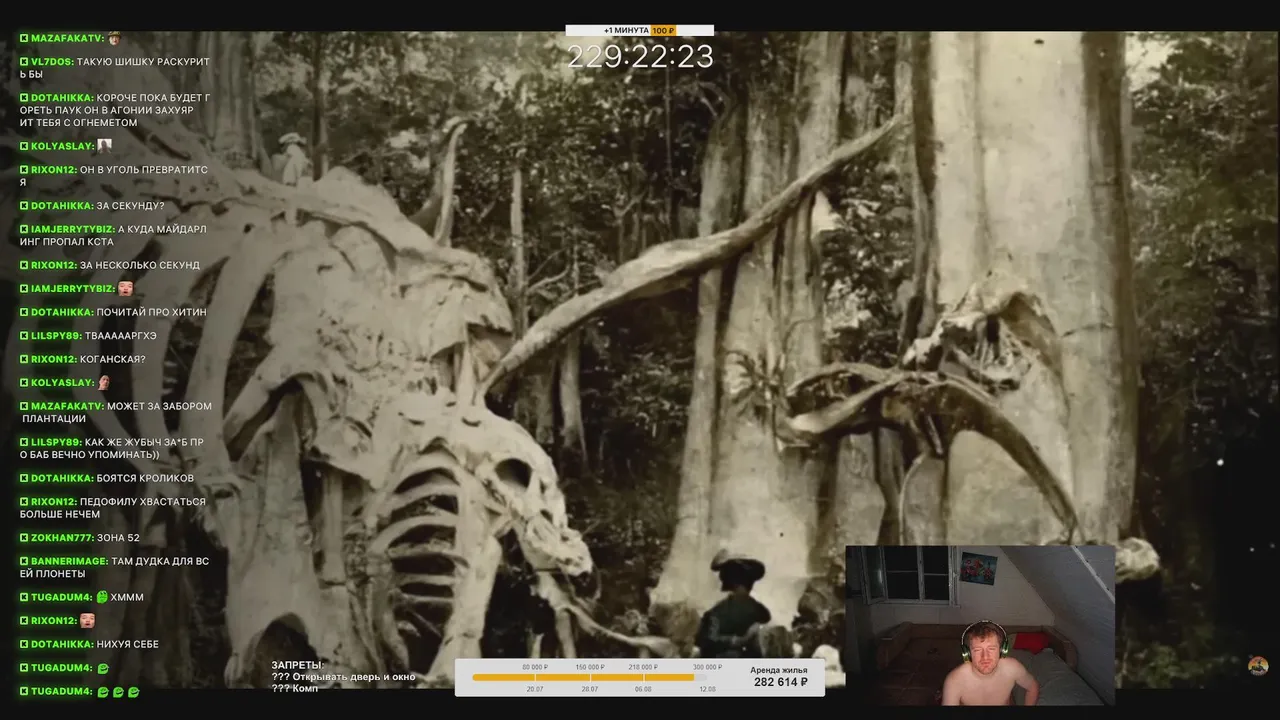Click the 20.07 date under the bar
Image resolution: width=1280 pixels, height=720 pixels.
coord(535,689)
